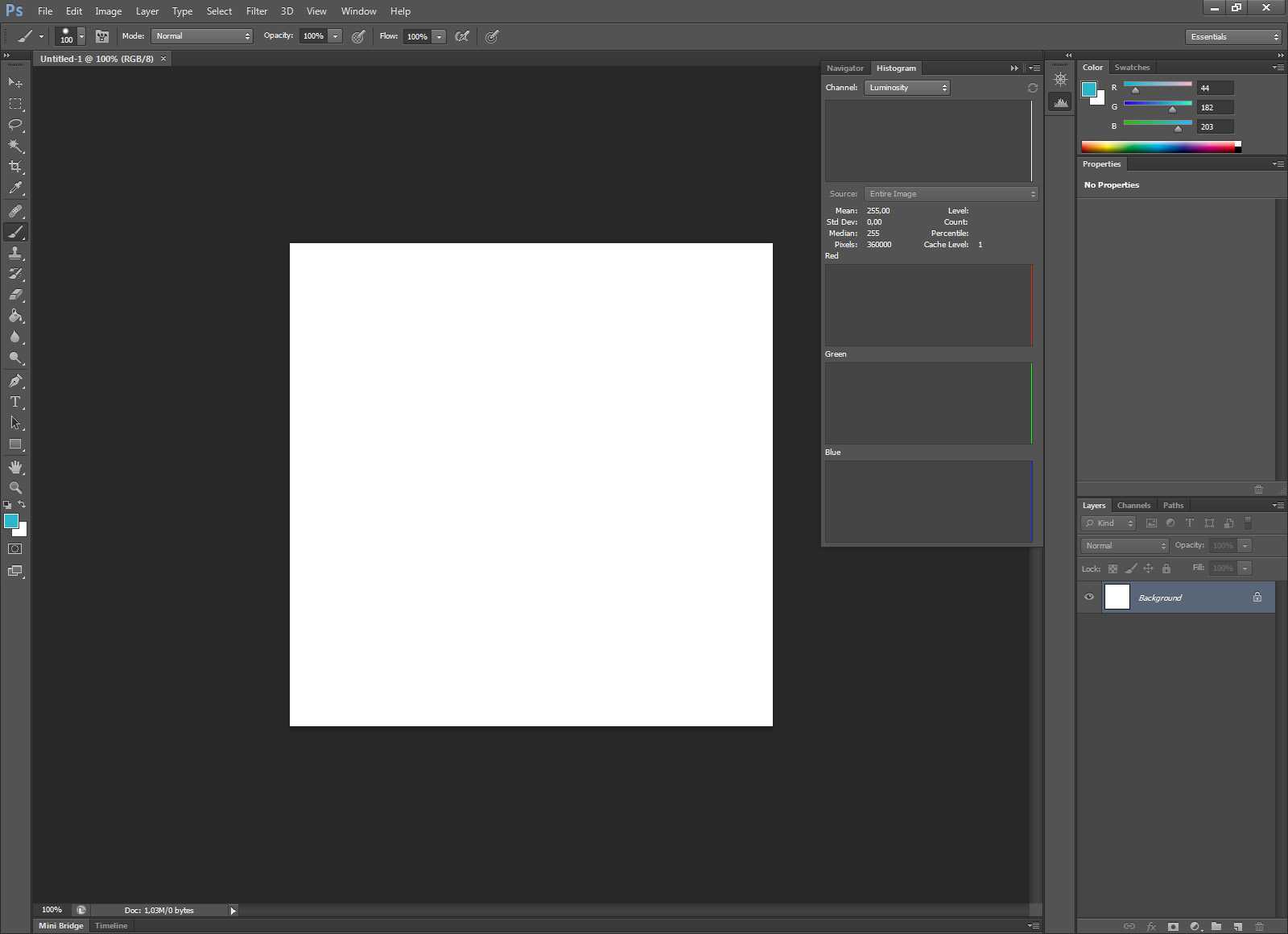Select the Crop tool

[15, 167]
